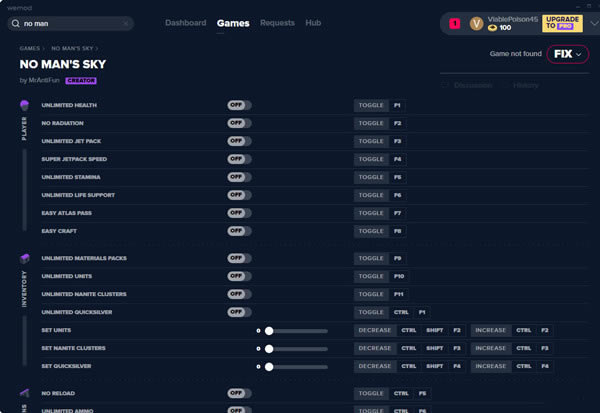600x413 pixels.
Task: Click the Upgrade to Pro button
Action: pos(563,23)
